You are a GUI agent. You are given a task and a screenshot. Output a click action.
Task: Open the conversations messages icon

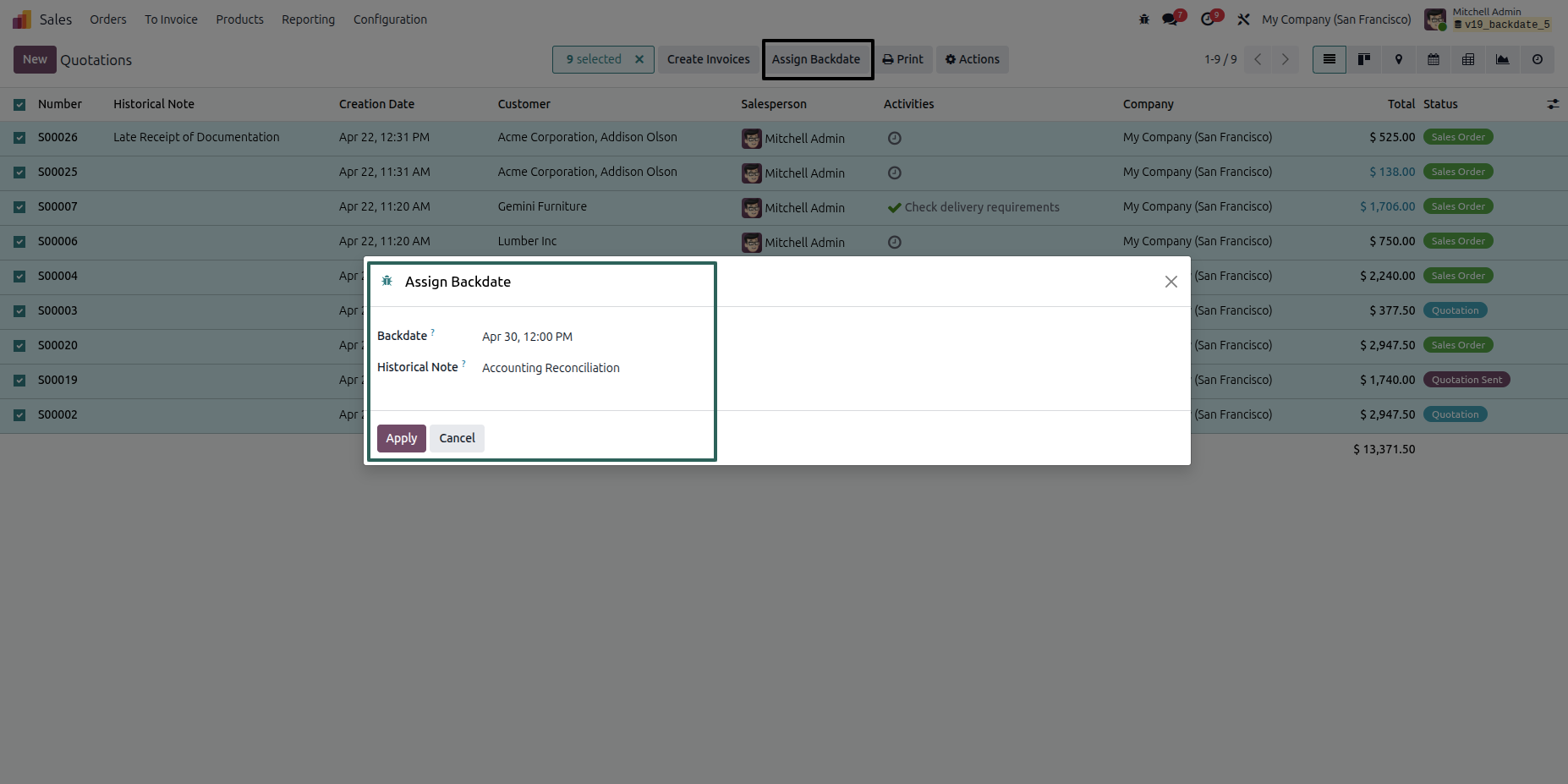(1171, 19)
